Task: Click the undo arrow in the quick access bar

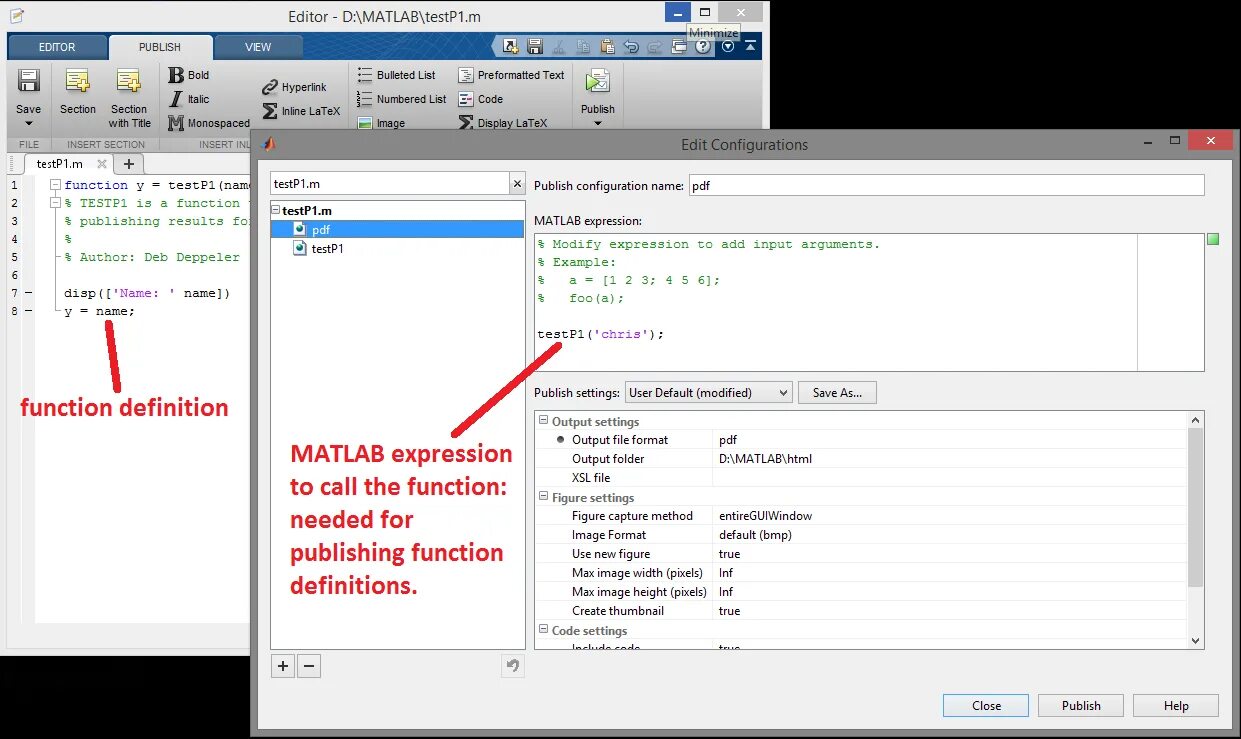Action: coord(631,46)
